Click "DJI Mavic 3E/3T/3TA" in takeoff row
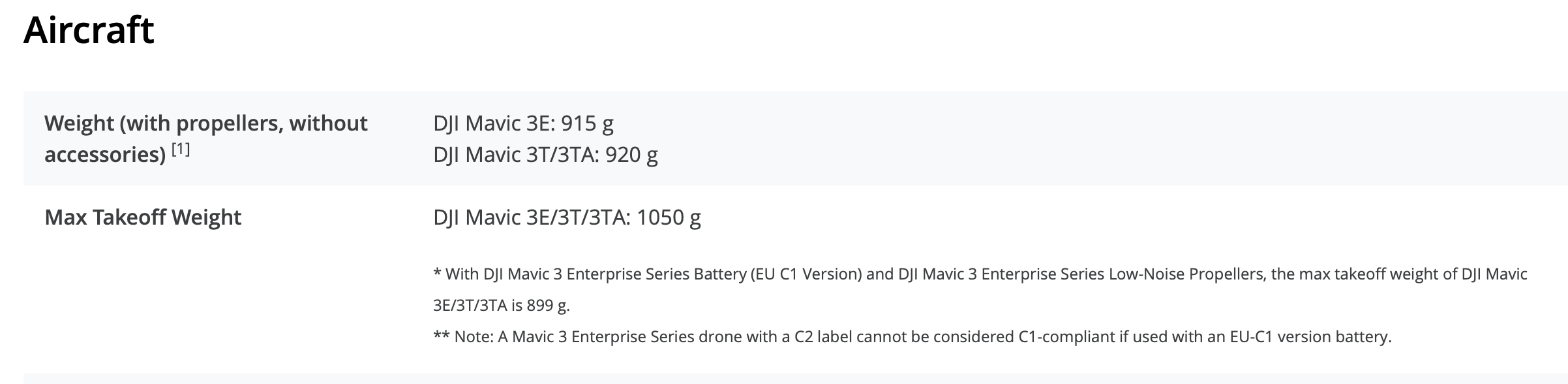 pos(531,217)
